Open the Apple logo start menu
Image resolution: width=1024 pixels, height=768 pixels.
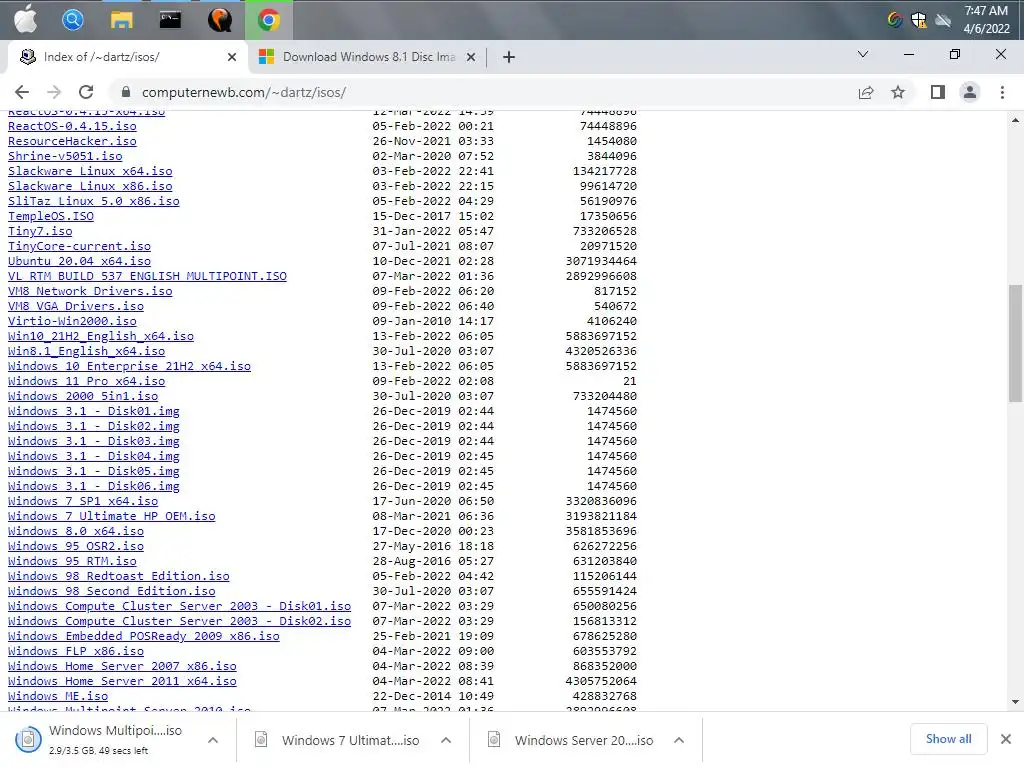click(x=25, y=20)
